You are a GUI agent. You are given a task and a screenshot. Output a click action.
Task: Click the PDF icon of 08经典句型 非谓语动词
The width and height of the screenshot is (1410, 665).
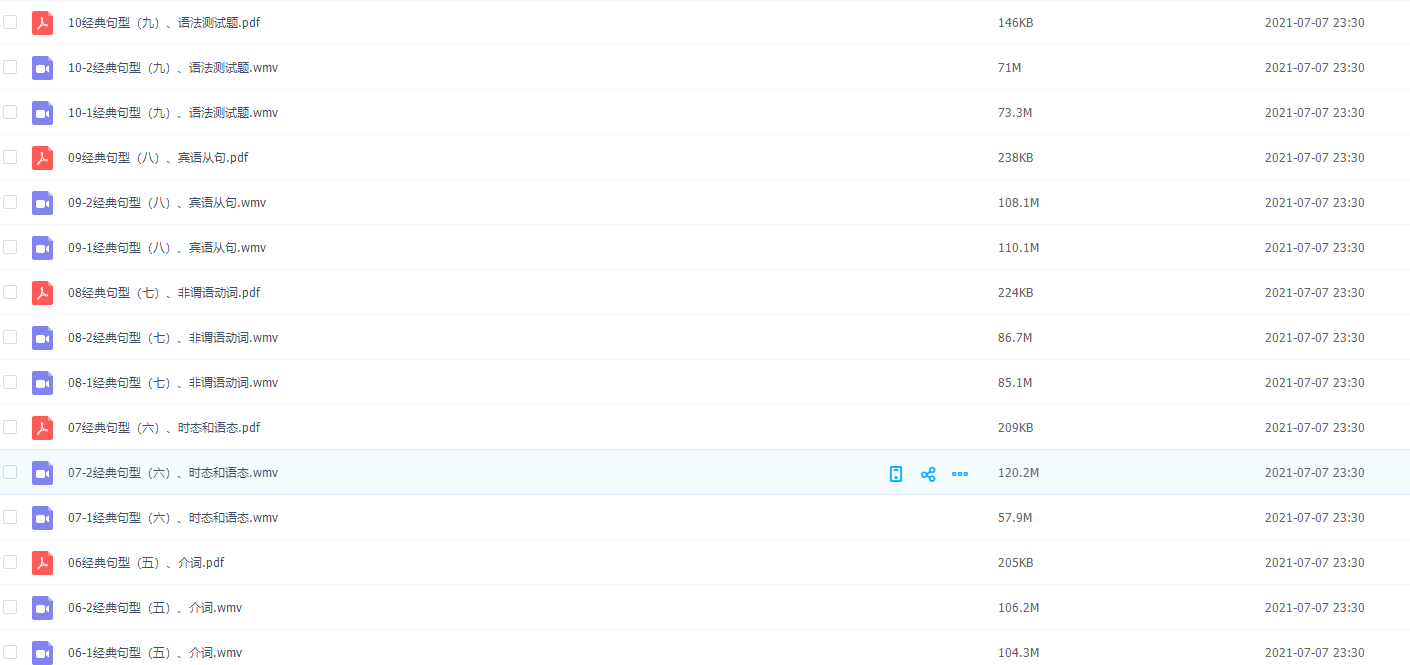click(42, 293)
